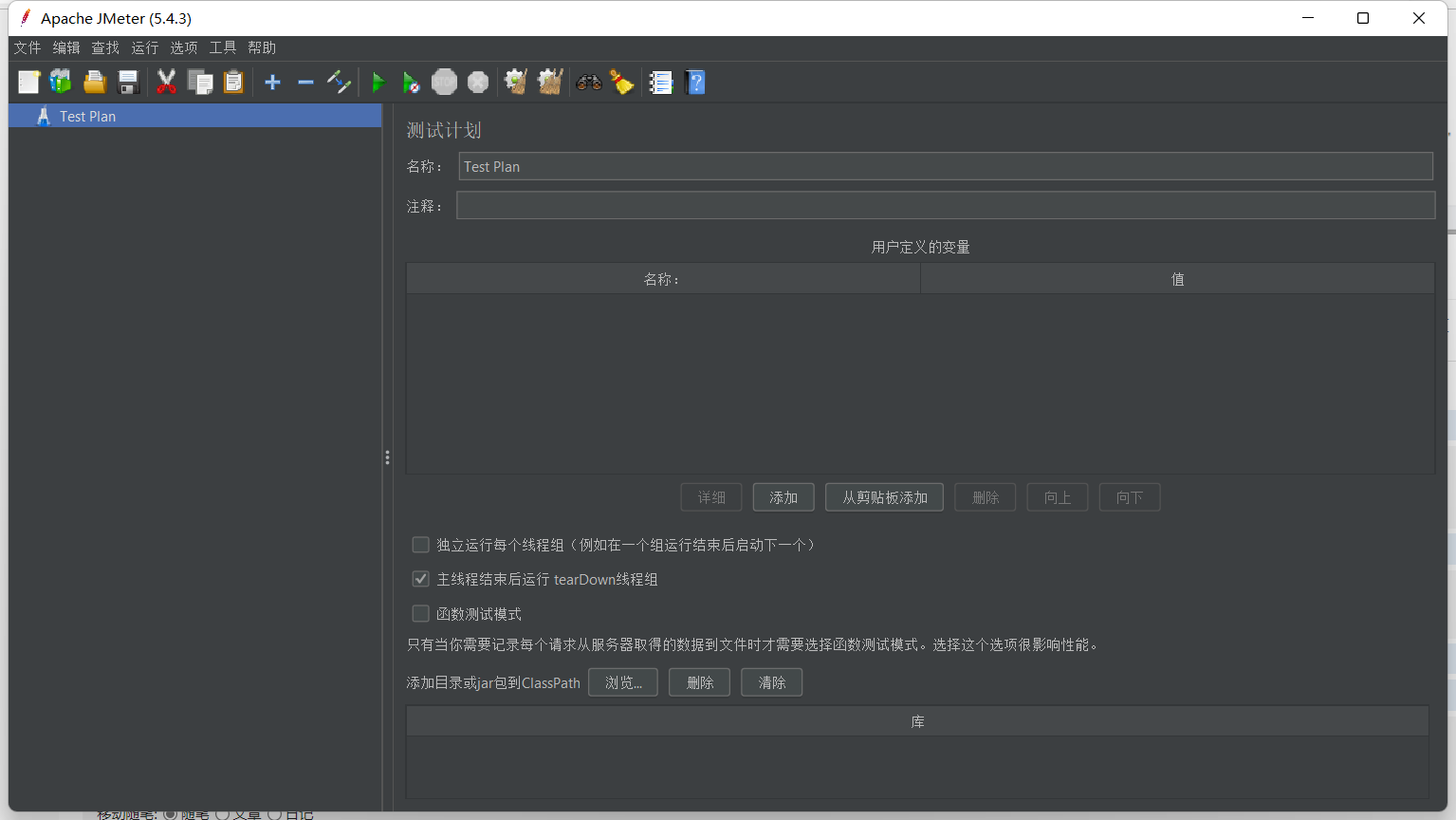Open the 帮助 menu

(x=262, y=47)
